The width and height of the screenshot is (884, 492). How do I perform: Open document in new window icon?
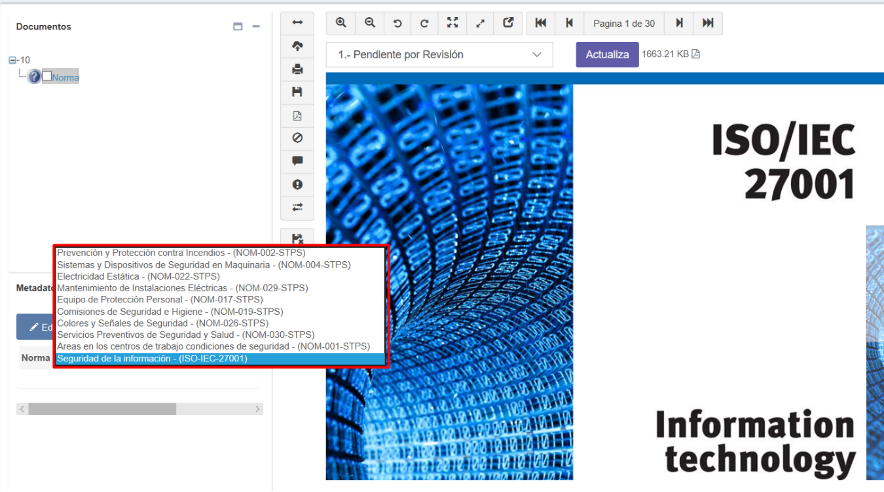pyautogui.click(x=508, y=23)
